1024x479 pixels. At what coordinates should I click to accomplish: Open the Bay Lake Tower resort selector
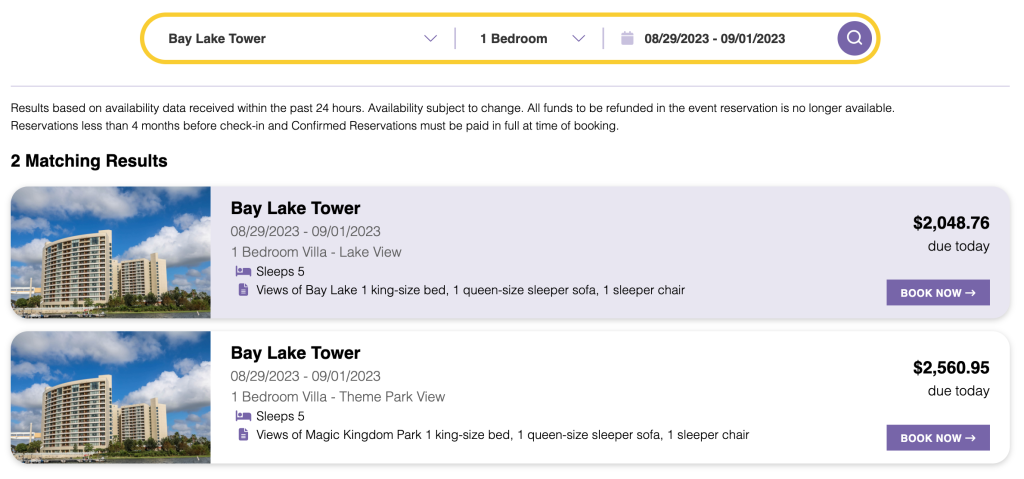click(302, 39)
